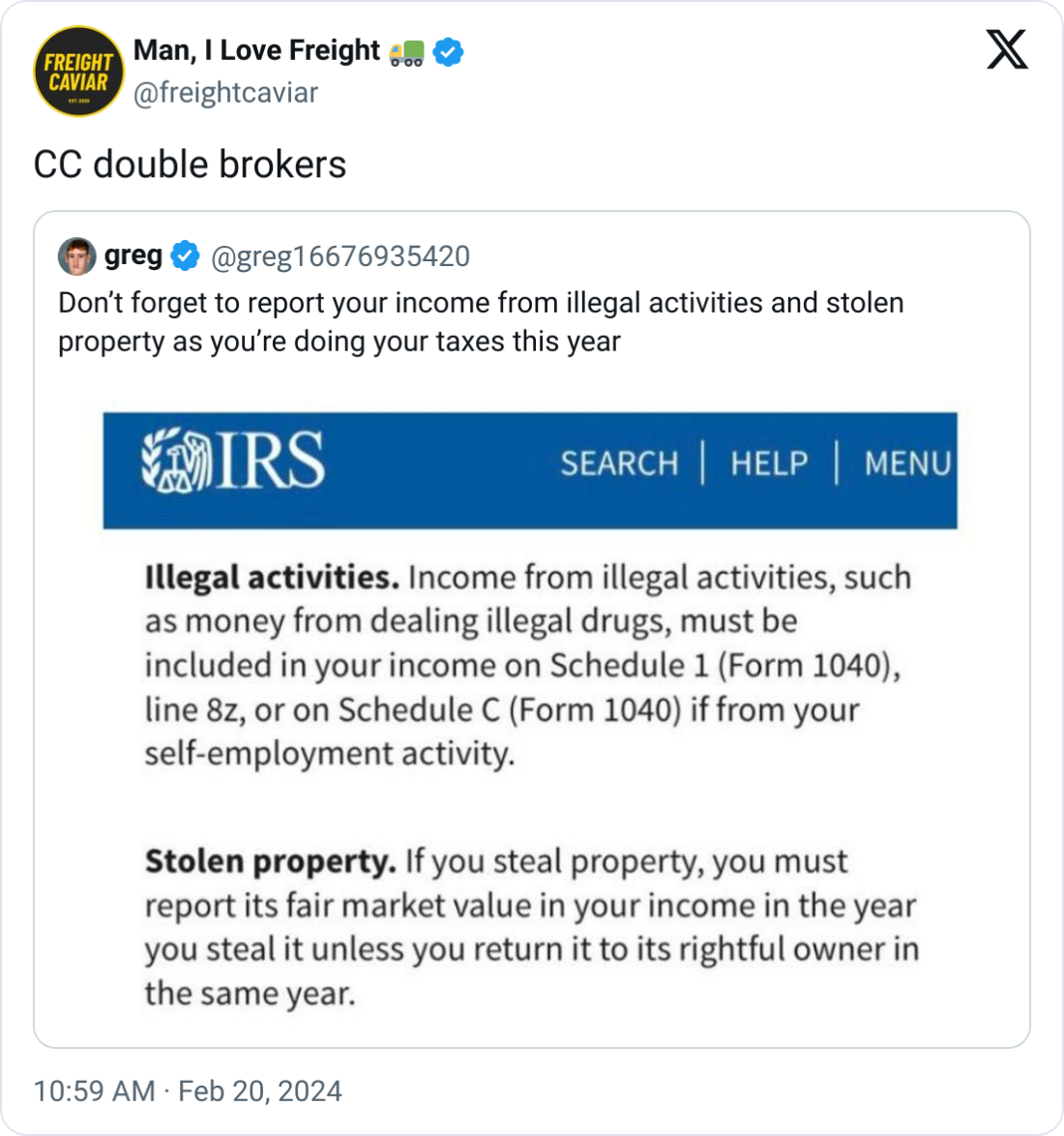1064x1136 pixels.
Task: Select HELP in the IRS header
Action: (769, 463)
